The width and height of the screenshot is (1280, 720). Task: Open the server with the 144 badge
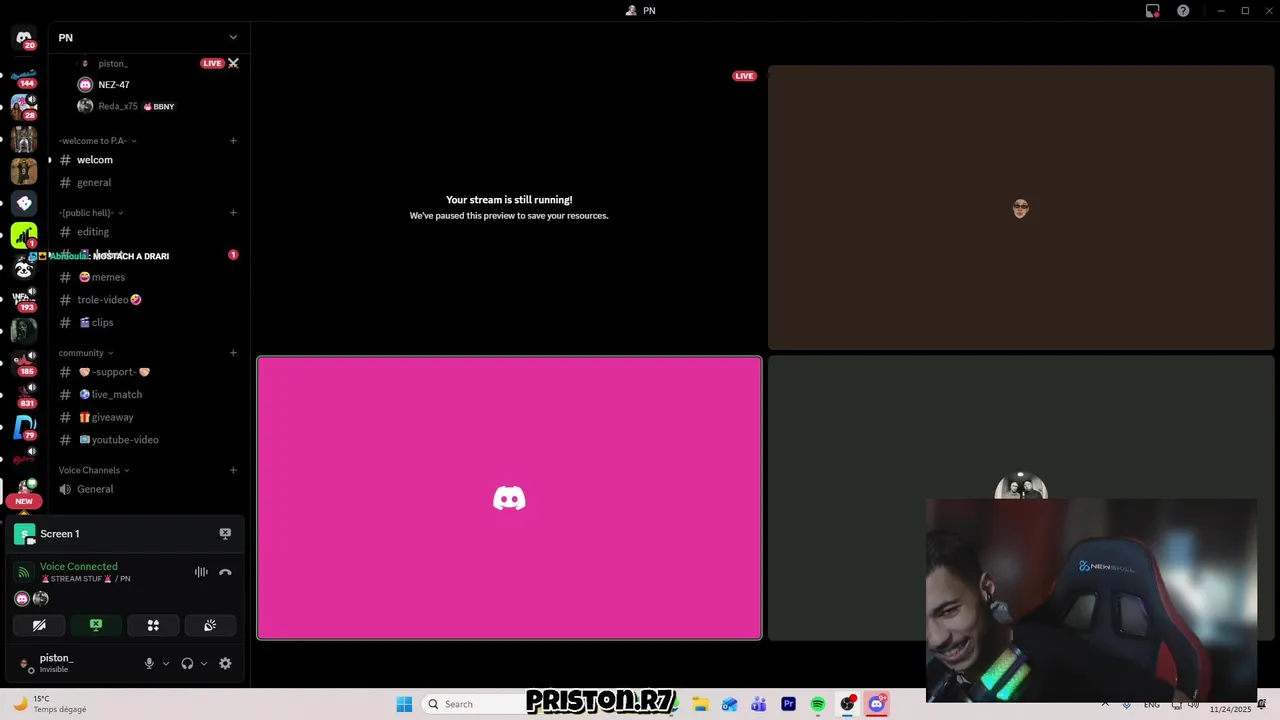click(x=24, y=78)
